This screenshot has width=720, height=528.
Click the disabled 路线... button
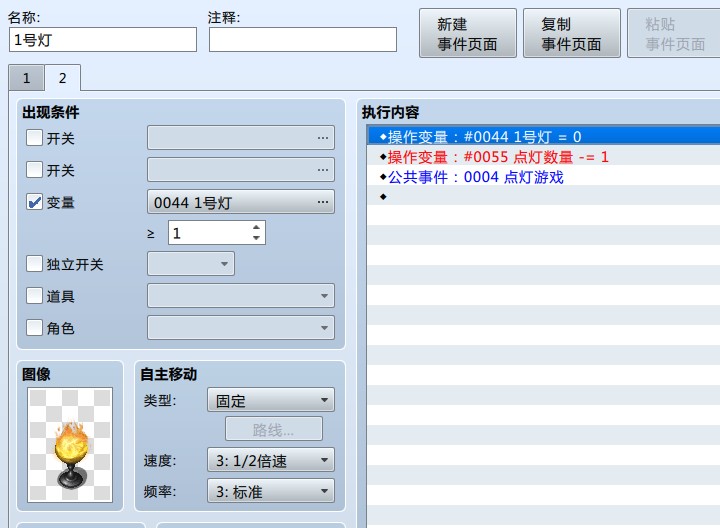pos(274,429)
